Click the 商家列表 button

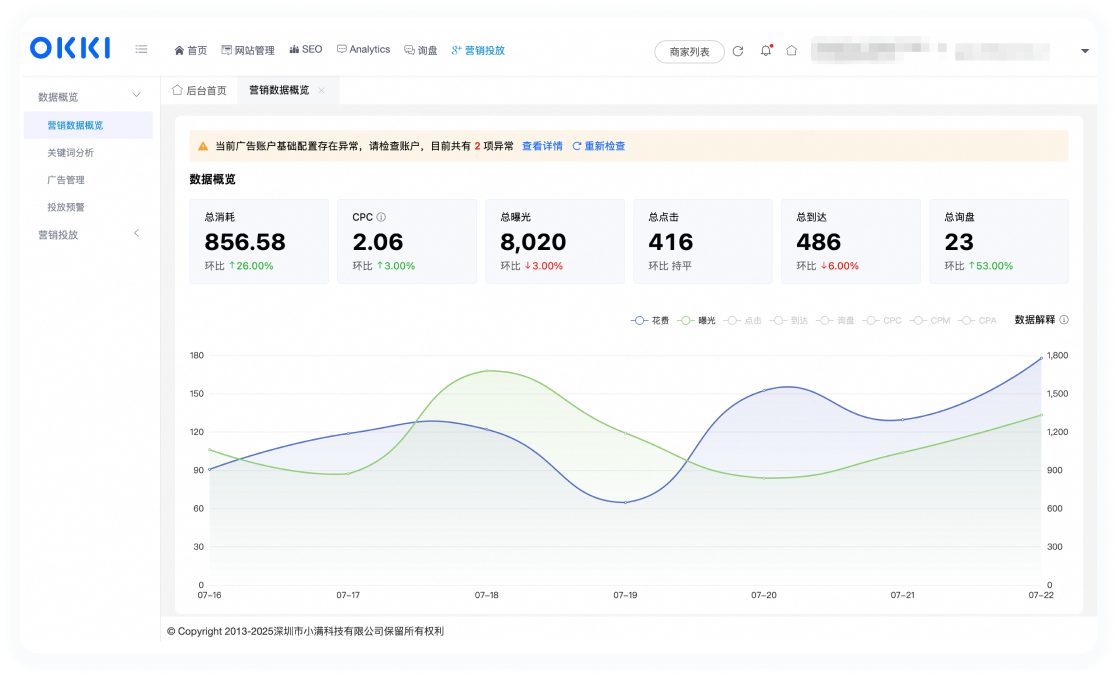click(689, 51)
